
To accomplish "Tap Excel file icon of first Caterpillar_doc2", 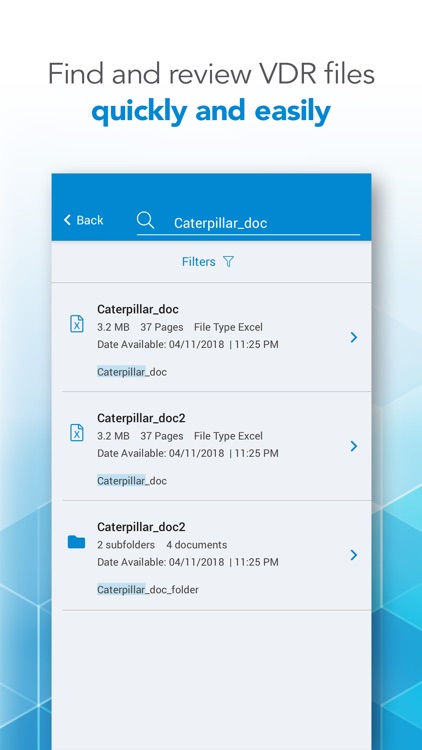I will point(77,432).
